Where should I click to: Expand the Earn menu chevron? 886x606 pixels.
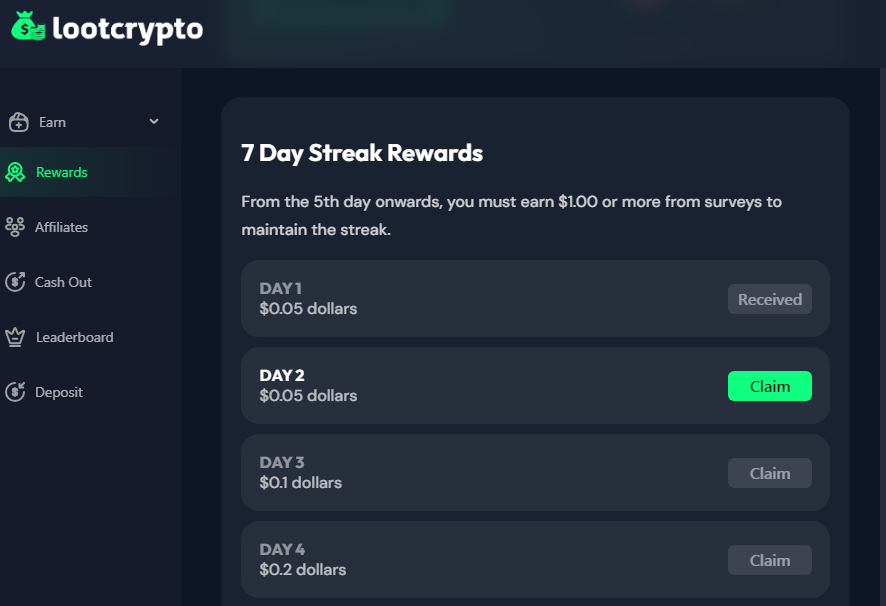click(154, 122)
